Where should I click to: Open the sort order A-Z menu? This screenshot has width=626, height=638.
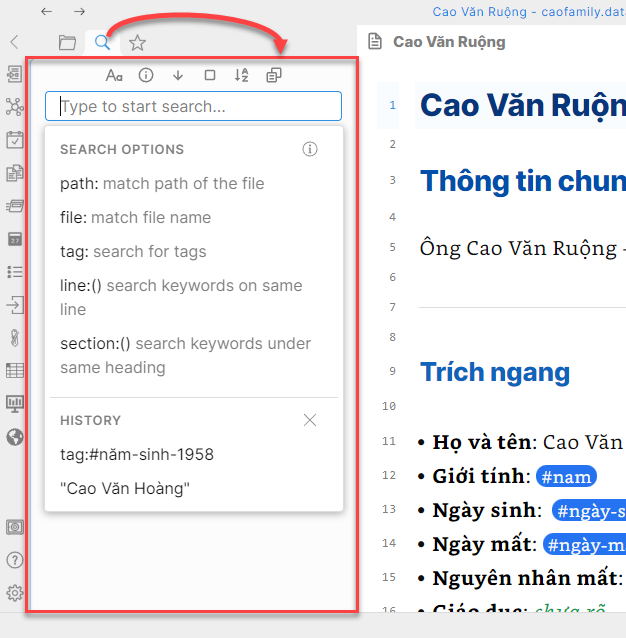pyautogui.click(x=241, y=75)
